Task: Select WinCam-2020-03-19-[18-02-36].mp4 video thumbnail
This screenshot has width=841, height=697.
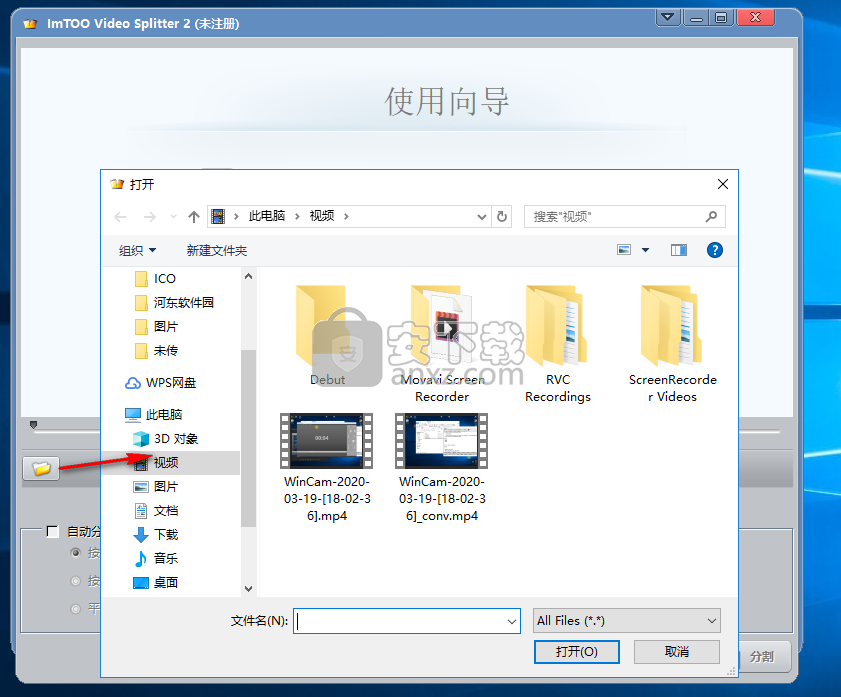Action: point(327,441)
